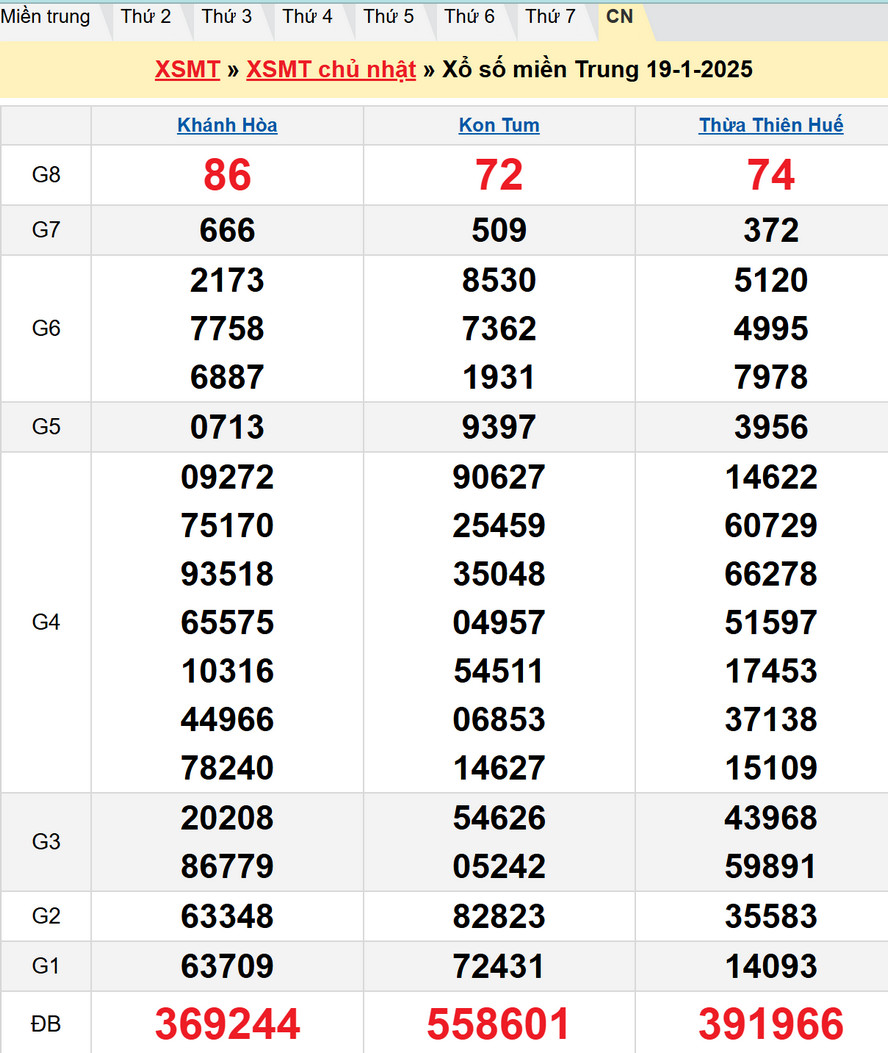888x1053 pixels.
Task: Select the Thứ 7 tab
Action: click(551, 17)
